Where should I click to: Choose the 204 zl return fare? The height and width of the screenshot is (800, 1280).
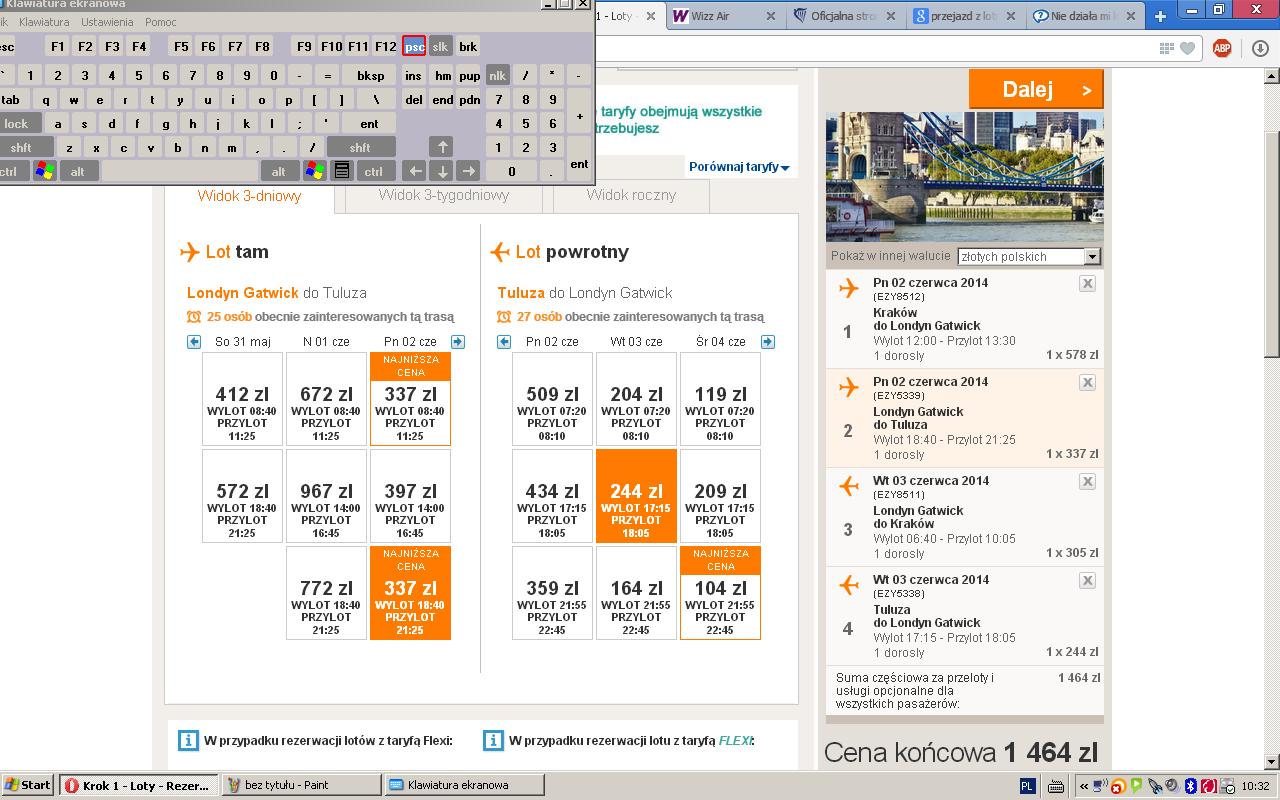[x=636, y=399]
